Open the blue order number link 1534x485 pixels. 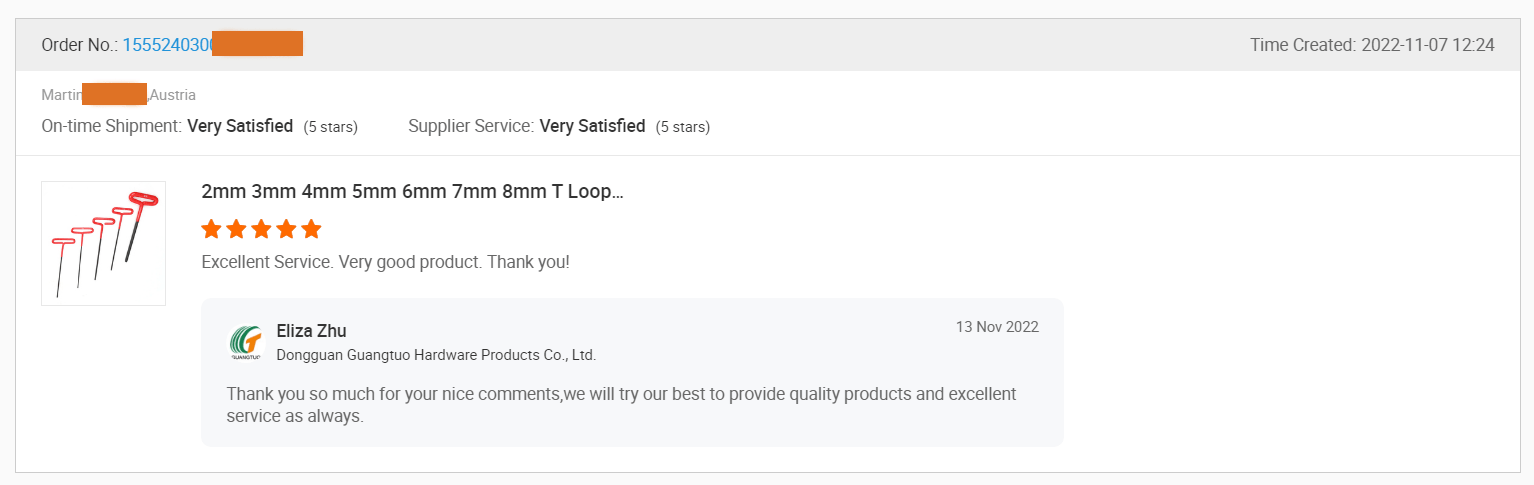point(167,45)
